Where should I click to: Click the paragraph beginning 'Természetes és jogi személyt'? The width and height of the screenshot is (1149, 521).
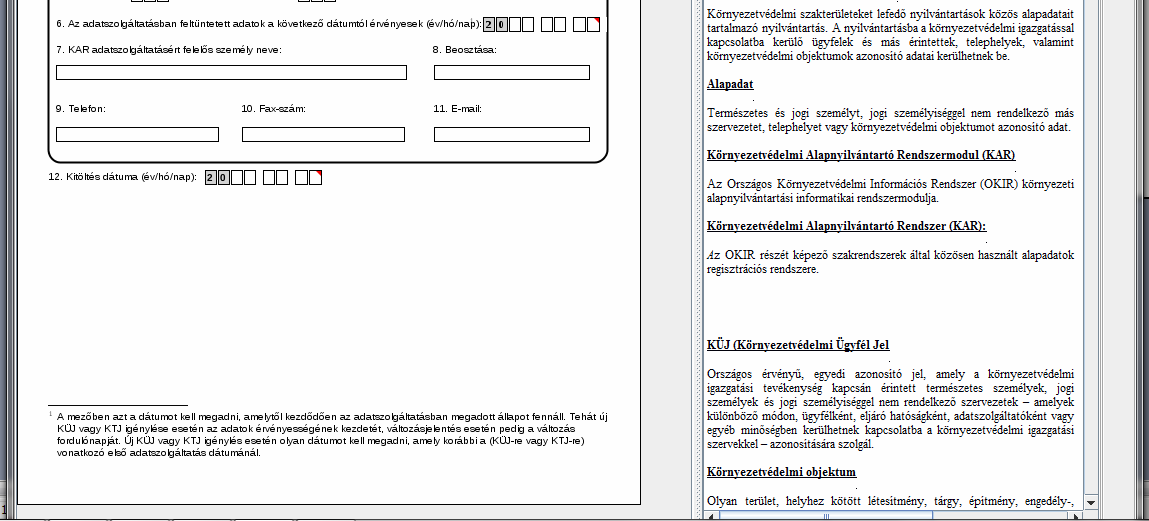point(890,120)
